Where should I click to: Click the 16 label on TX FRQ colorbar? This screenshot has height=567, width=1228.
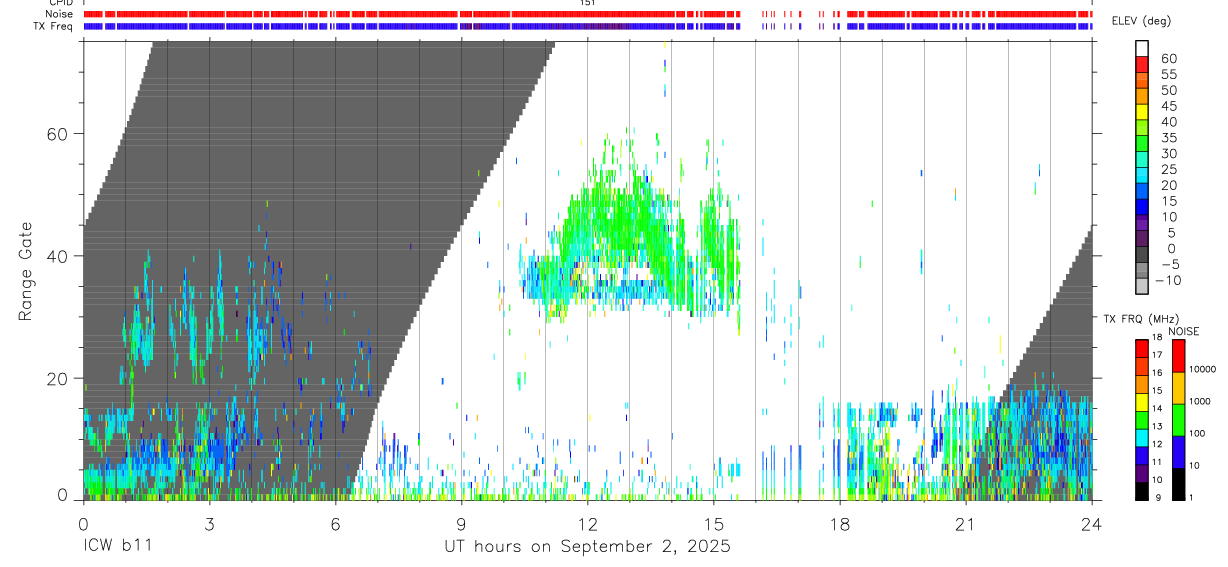click(x=1157, y=373)
